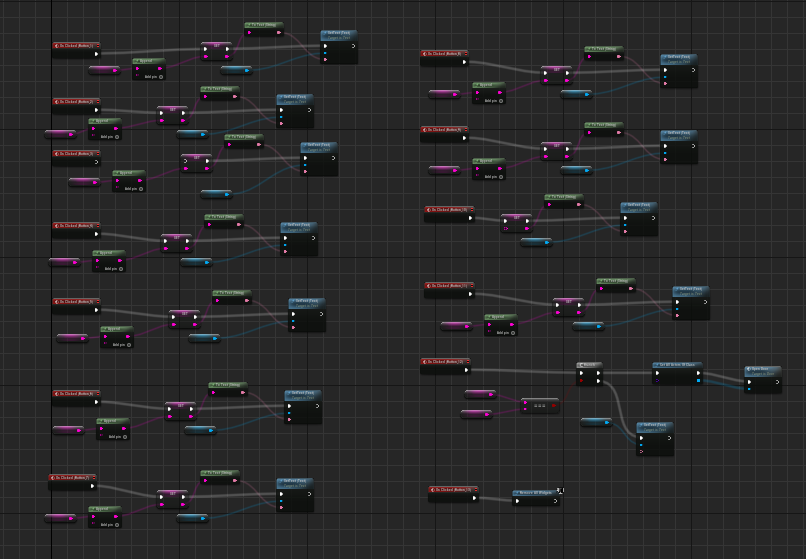Image resolution: width=806 pixels, height=559 pixels.
Task: Click the Branch node's red Condition pin
Action: pyautogui.click(x=581, y=381)
